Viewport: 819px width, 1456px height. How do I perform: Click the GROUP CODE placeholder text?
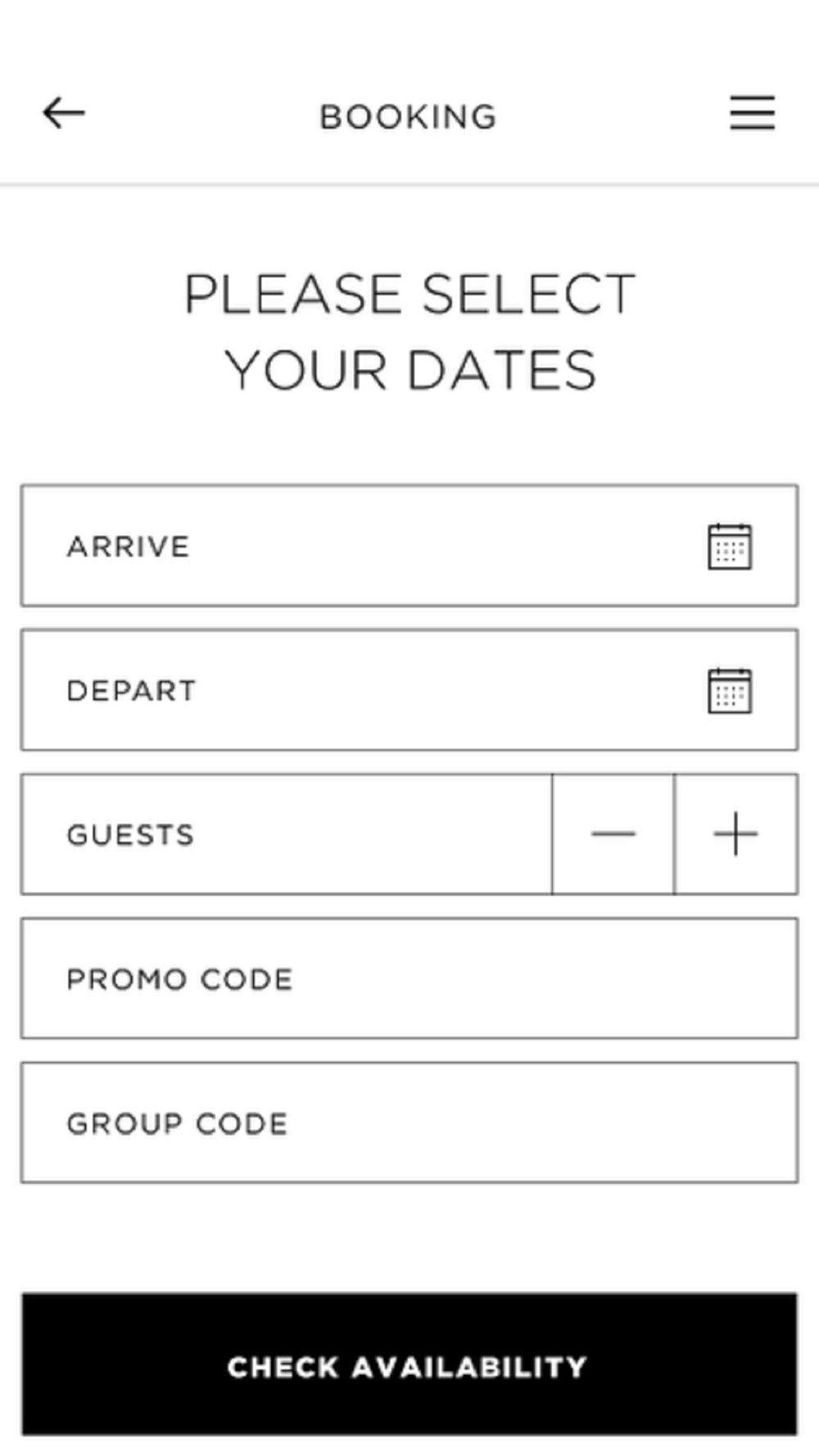pyautogui.click(x=177, y=1124)
